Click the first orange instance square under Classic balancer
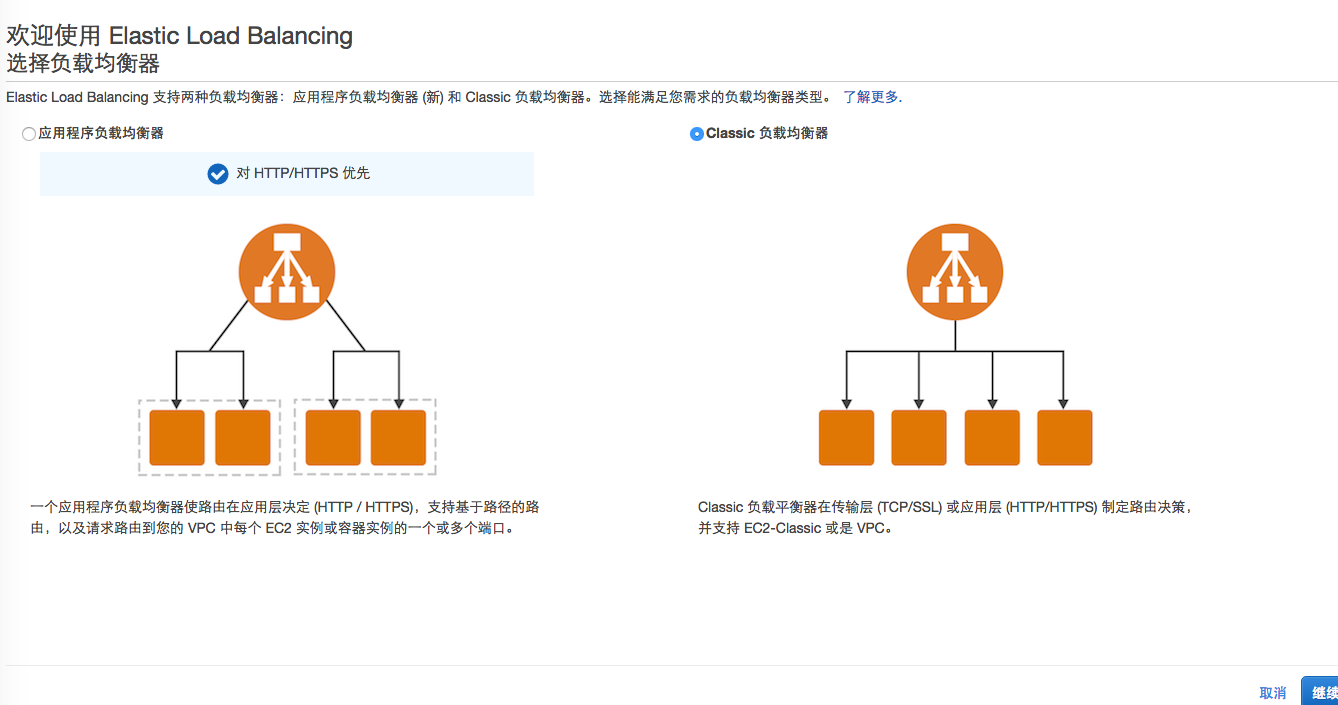Image resolution: width=1338 pixels, height=705 pixels. pos(846,437)
